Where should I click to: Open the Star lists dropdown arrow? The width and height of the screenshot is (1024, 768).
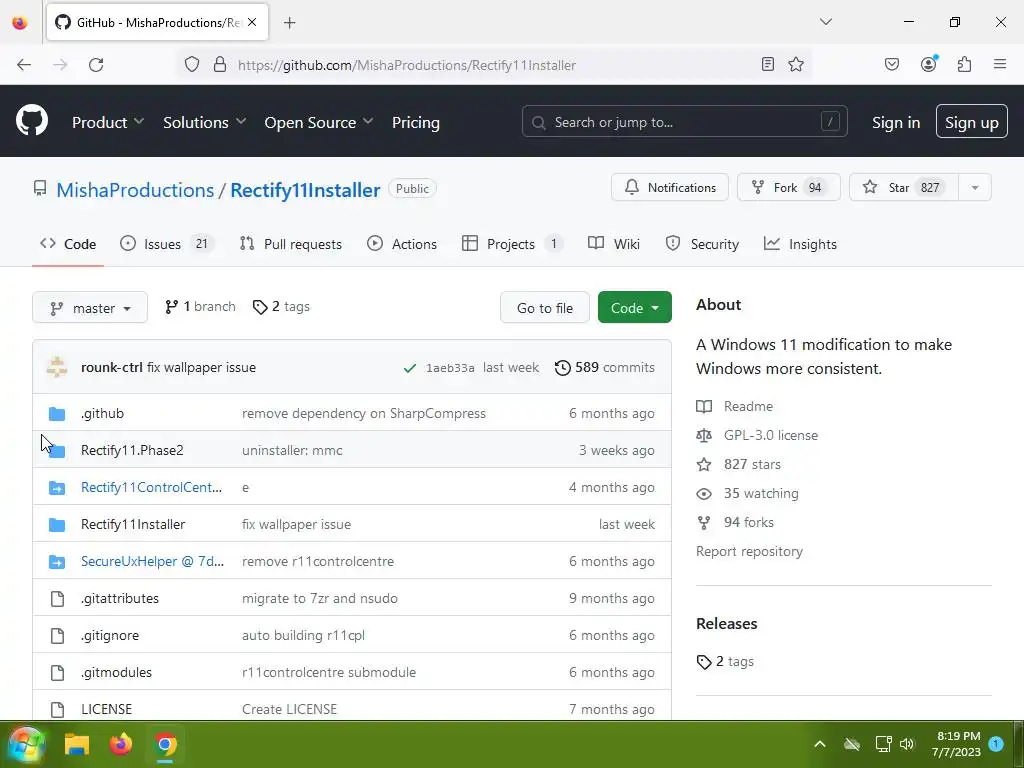click(975, 187)
